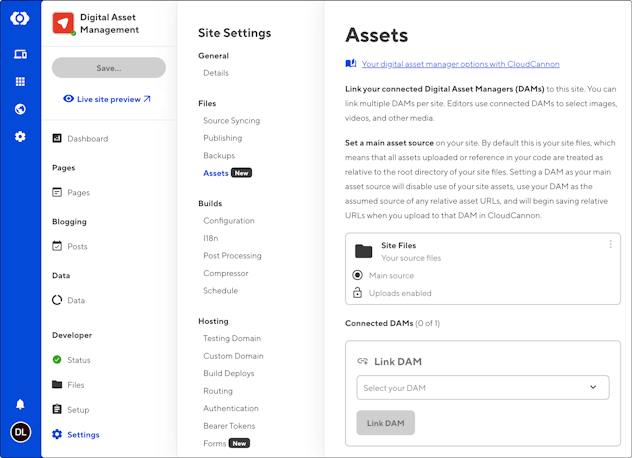Click the documentation book icon
This screenshot has height=458, width=632.
click(351, 64)
